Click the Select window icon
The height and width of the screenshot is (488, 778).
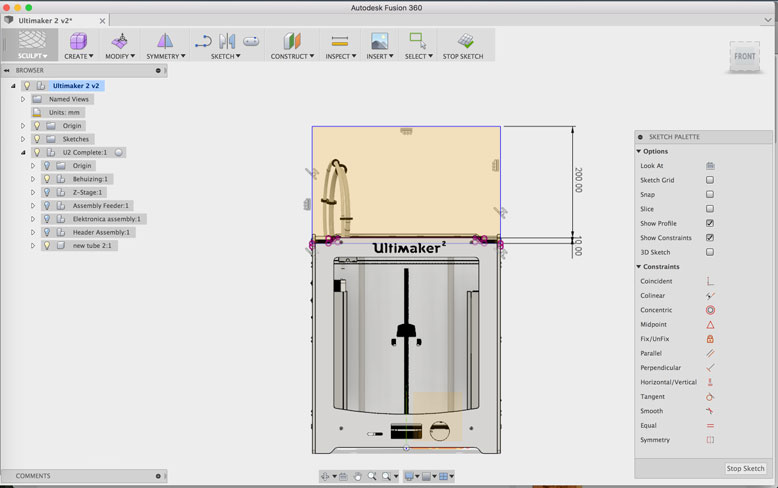point(418,41)
